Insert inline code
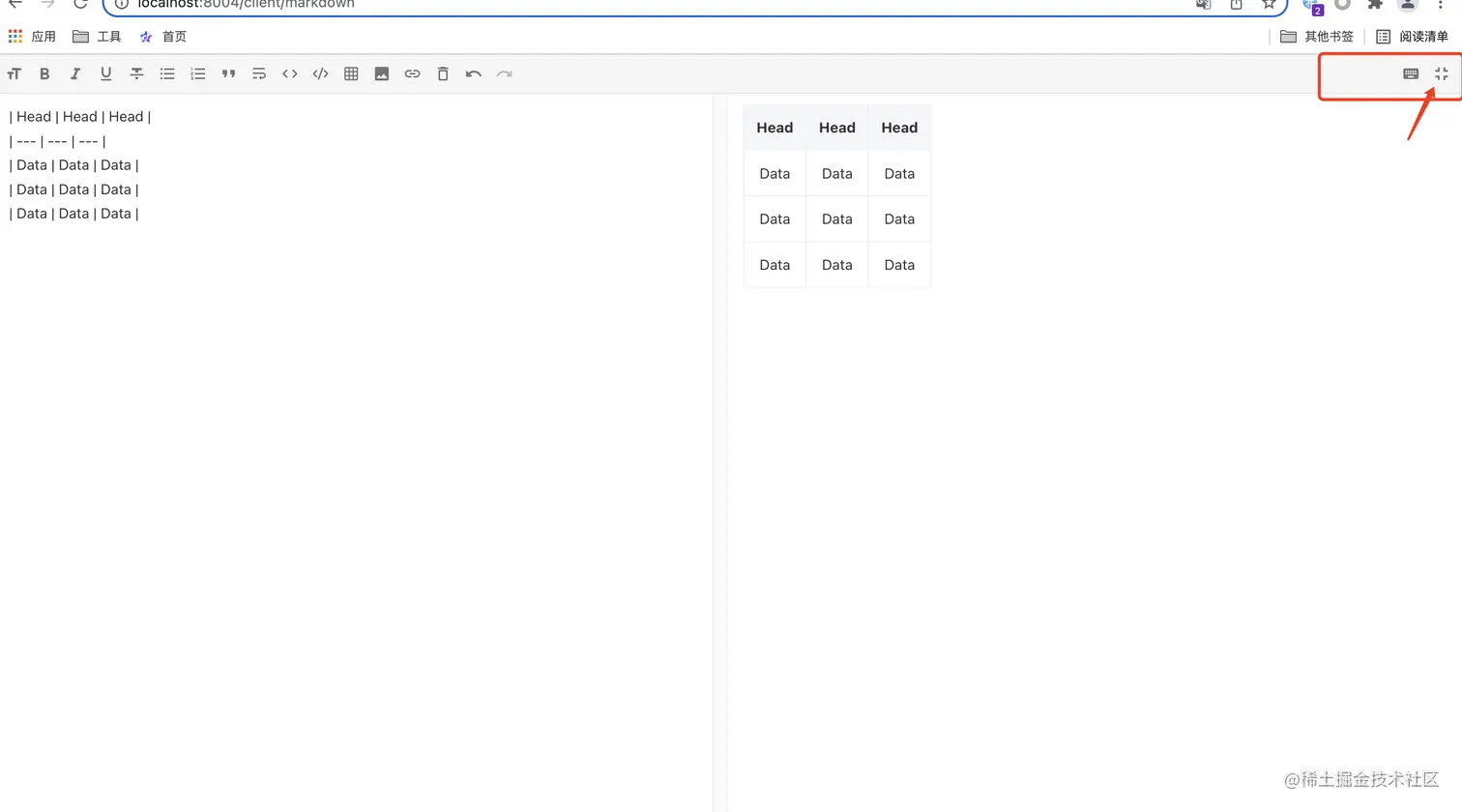 click(x=290, y=73)
